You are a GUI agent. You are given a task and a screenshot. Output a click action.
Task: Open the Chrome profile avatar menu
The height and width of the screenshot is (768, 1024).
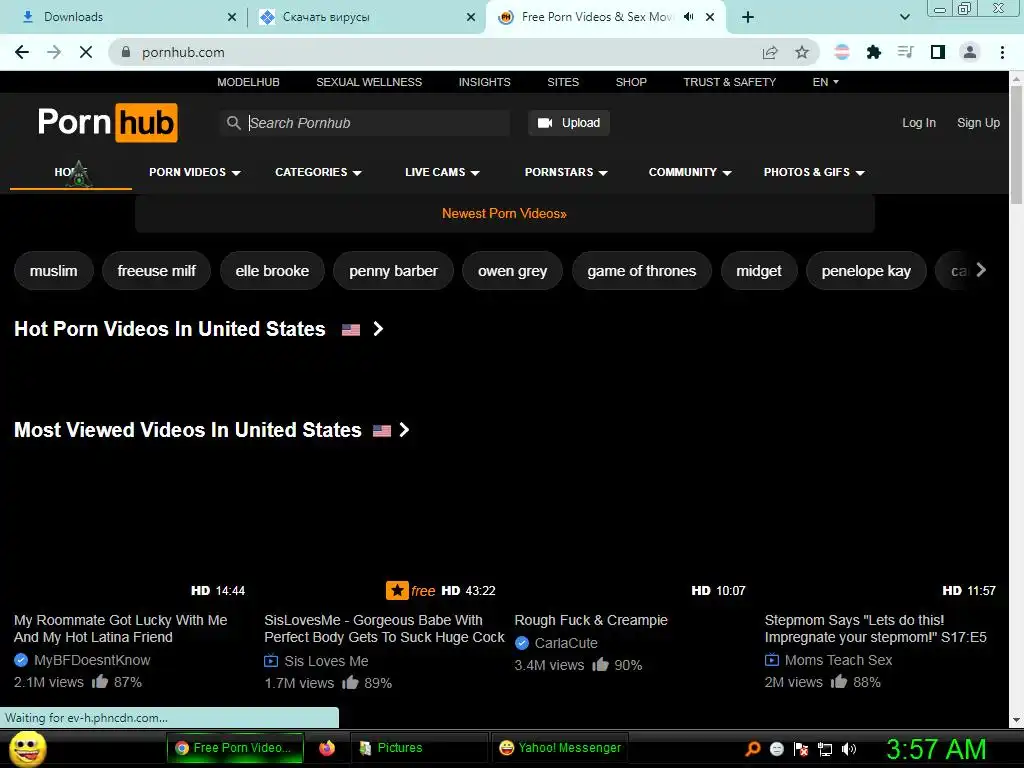click(x=970, y=52)
